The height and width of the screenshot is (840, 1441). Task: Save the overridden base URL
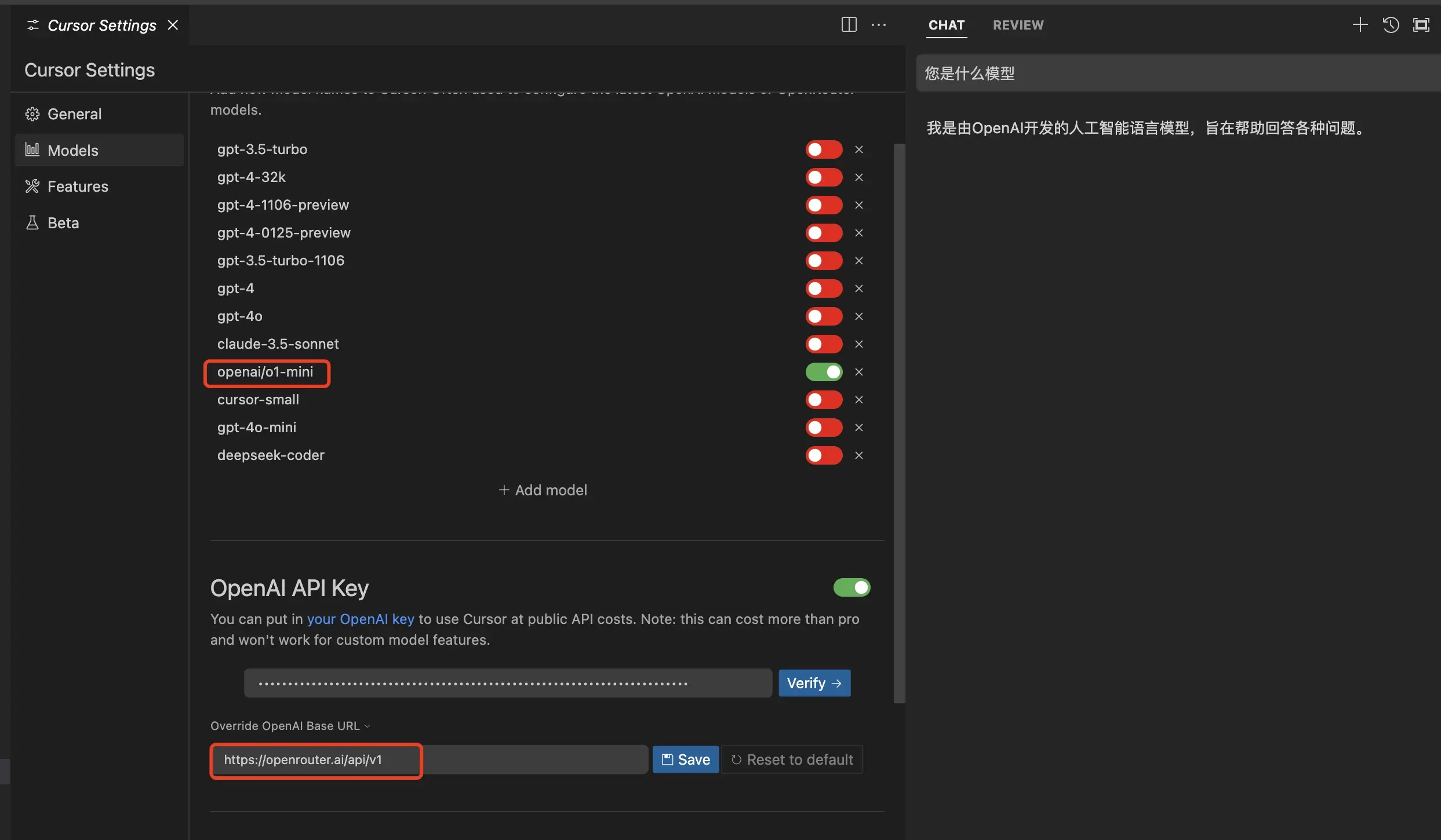(686, 759)
